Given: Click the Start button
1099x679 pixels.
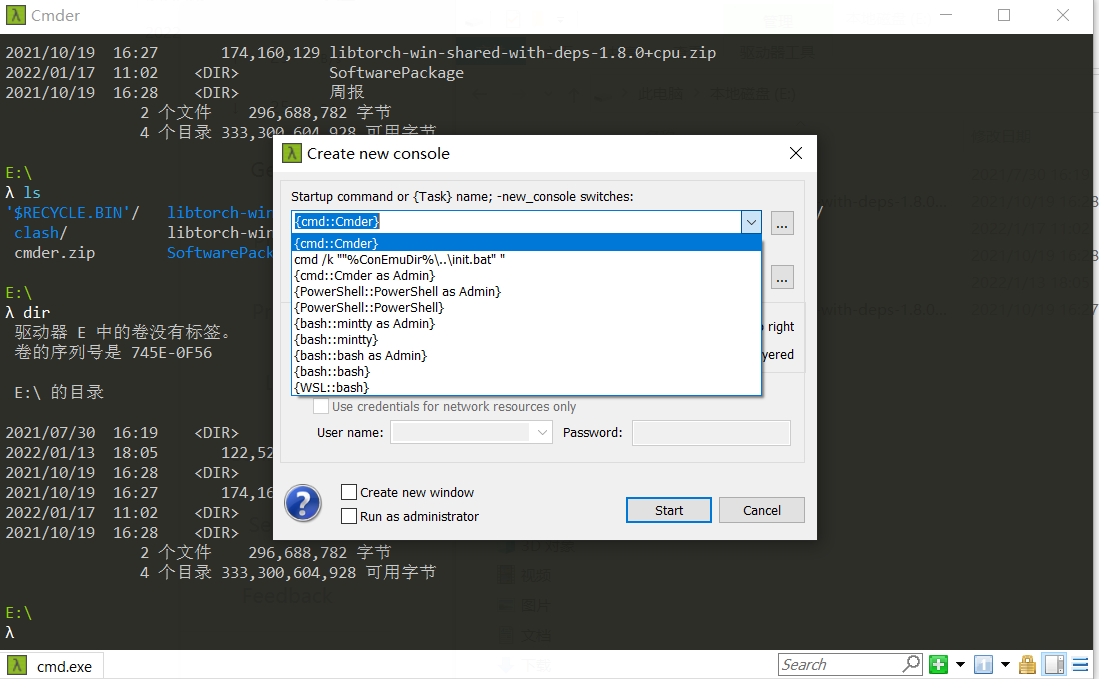Looking at the screenshot, I should pos(669,510).
